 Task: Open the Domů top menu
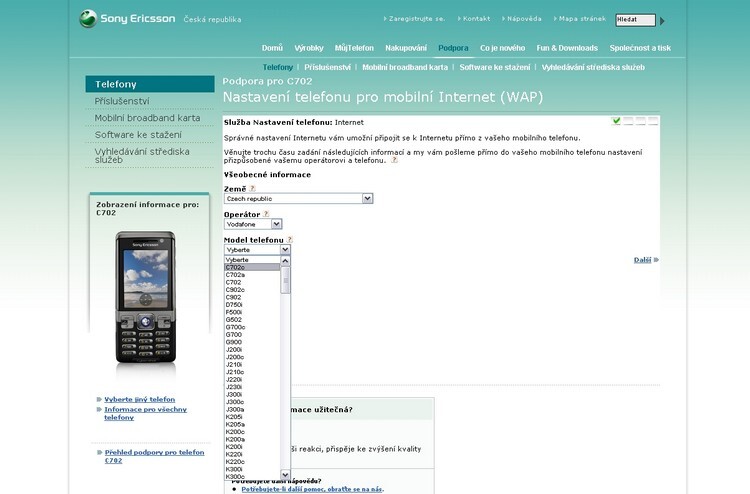(272, 48)
